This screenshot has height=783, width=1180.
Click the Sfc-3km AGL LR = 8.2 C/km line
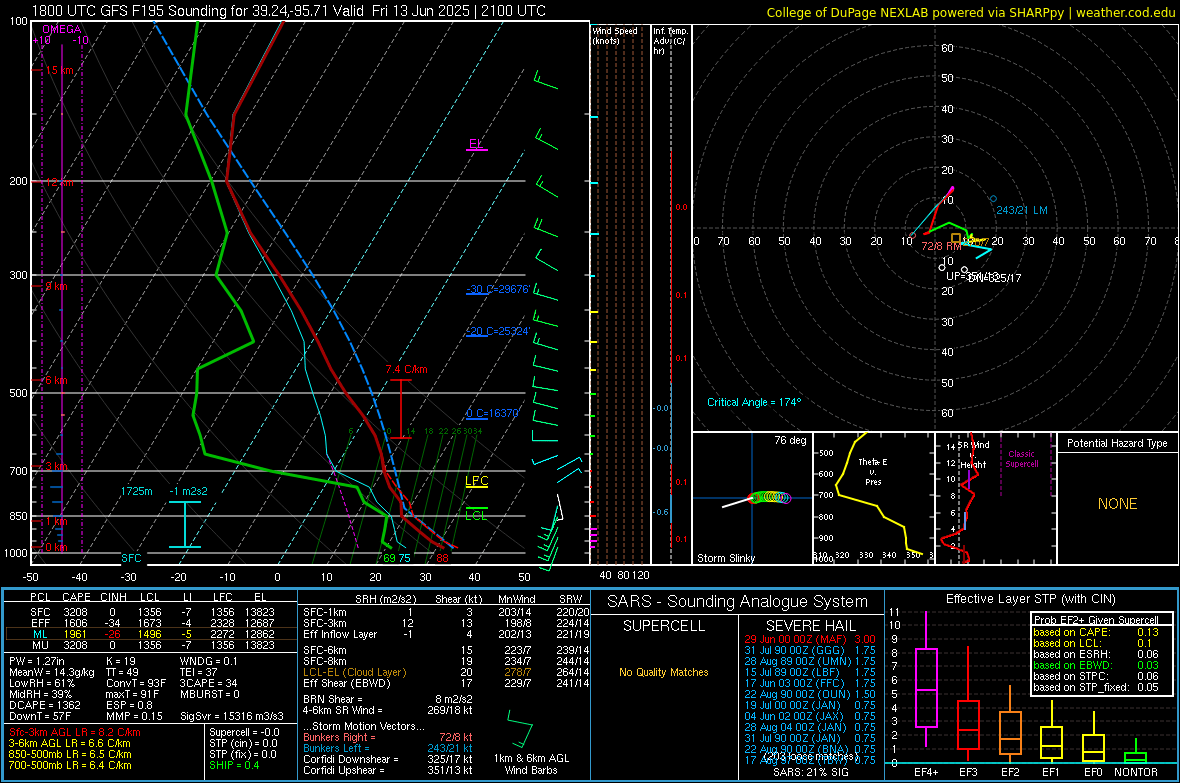(x=75, y=732)
